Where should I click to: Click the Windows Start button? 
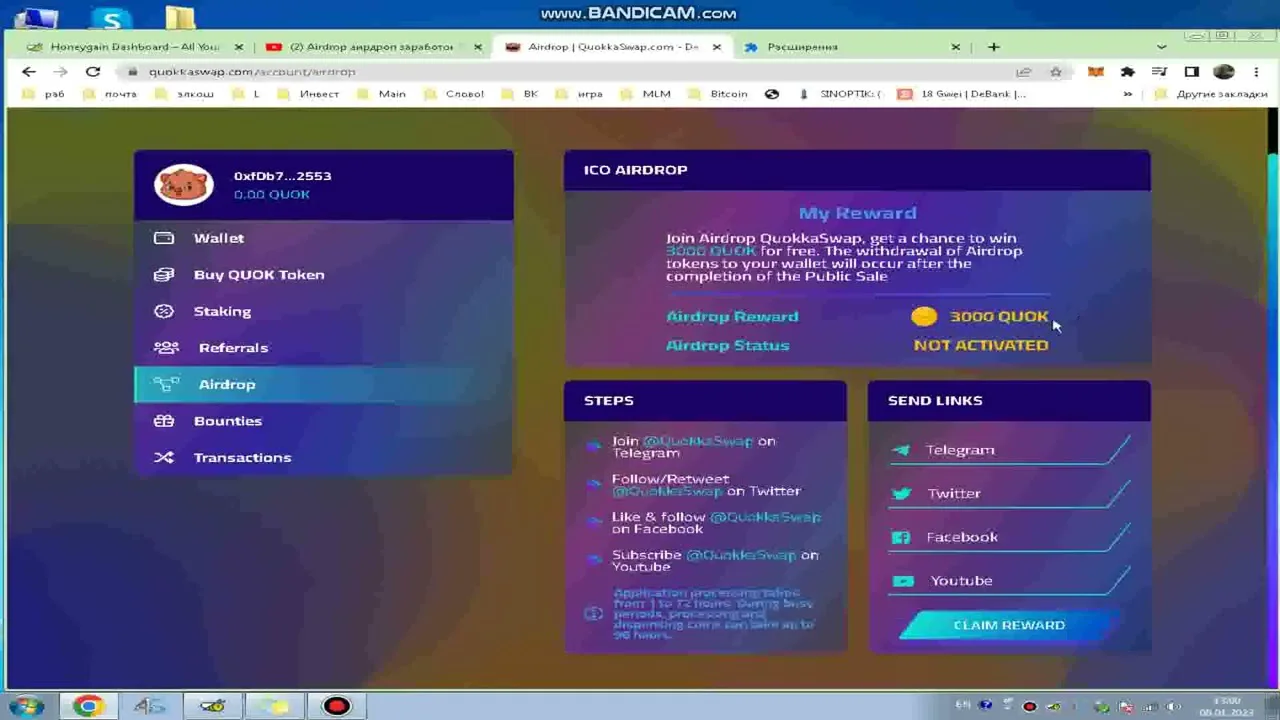point(26,706)
